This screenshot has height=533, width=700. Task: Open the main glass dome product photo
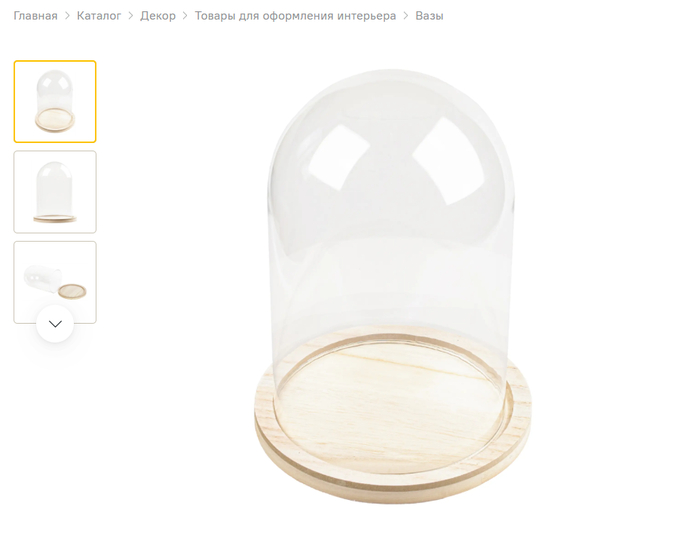click(x=393, y=286)
